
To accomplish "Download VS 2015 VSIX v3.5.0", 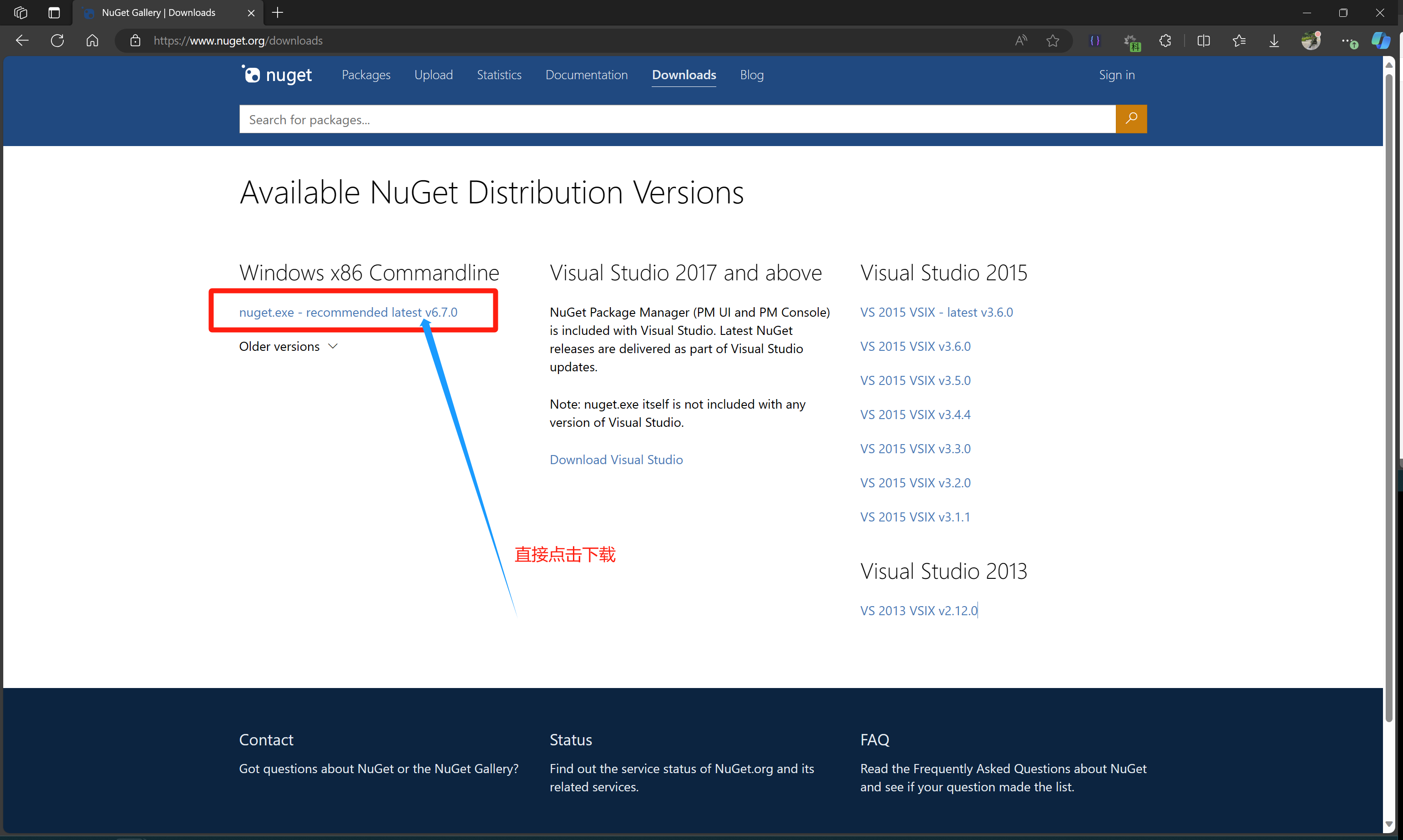I will 915,380.
